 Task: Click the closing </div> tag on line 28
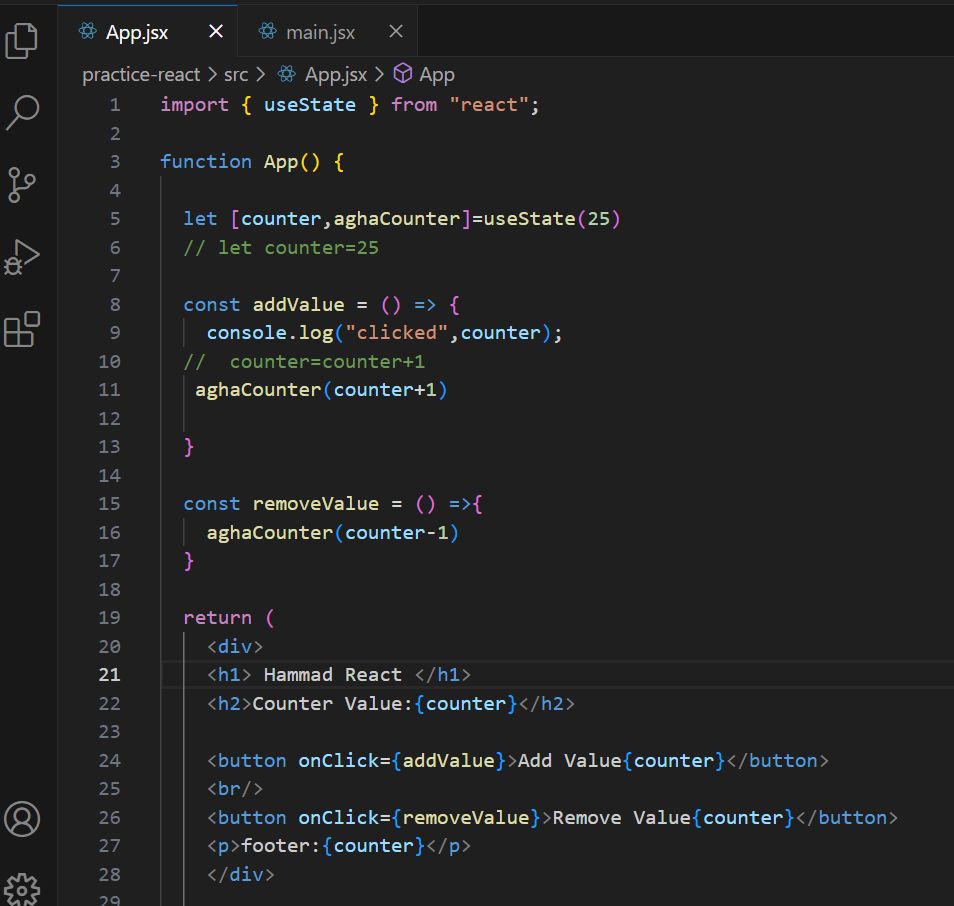(x=241, y=874)
